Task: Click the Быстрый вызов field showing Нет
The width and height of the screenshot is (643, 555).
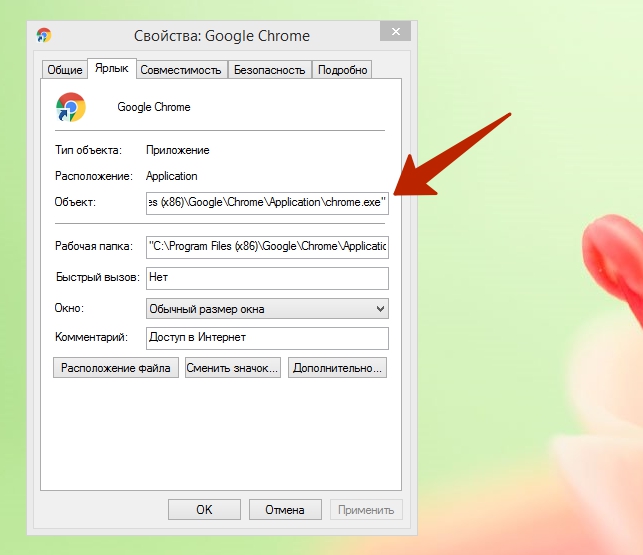Action: pyautogui.click(x=267, y=278)
